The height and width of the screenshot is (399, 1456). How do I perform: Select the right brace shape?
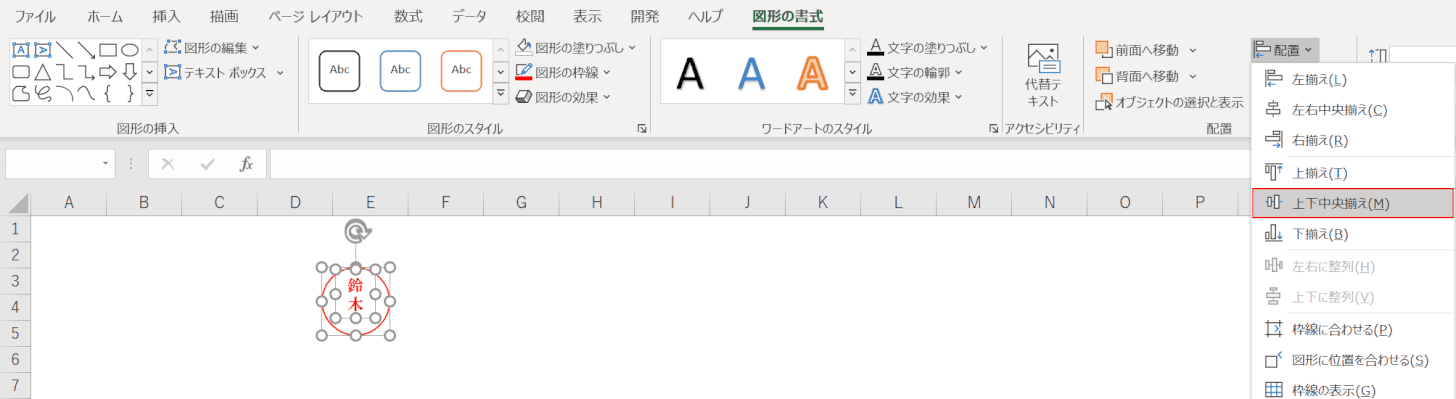129,94
